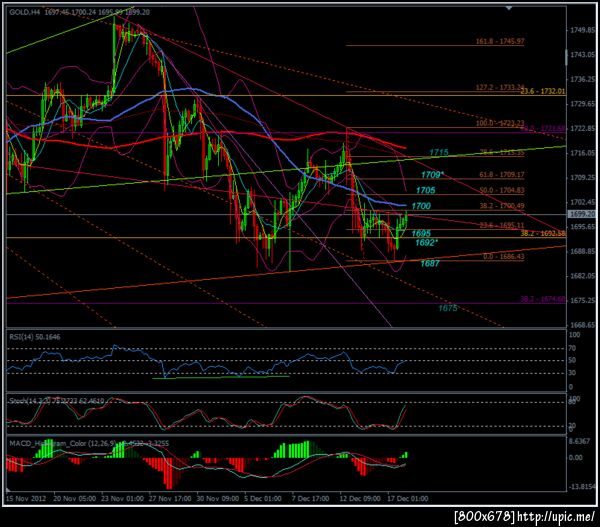600x527 pixels.
Task: Select the cyan 1709* level annotation
Action: click(x=432, y=175)
